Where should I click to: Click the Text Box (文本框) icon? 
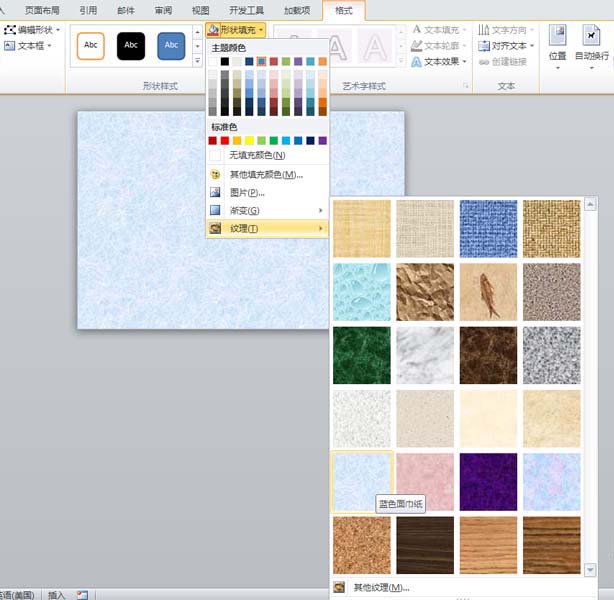(x=10, y=46)
